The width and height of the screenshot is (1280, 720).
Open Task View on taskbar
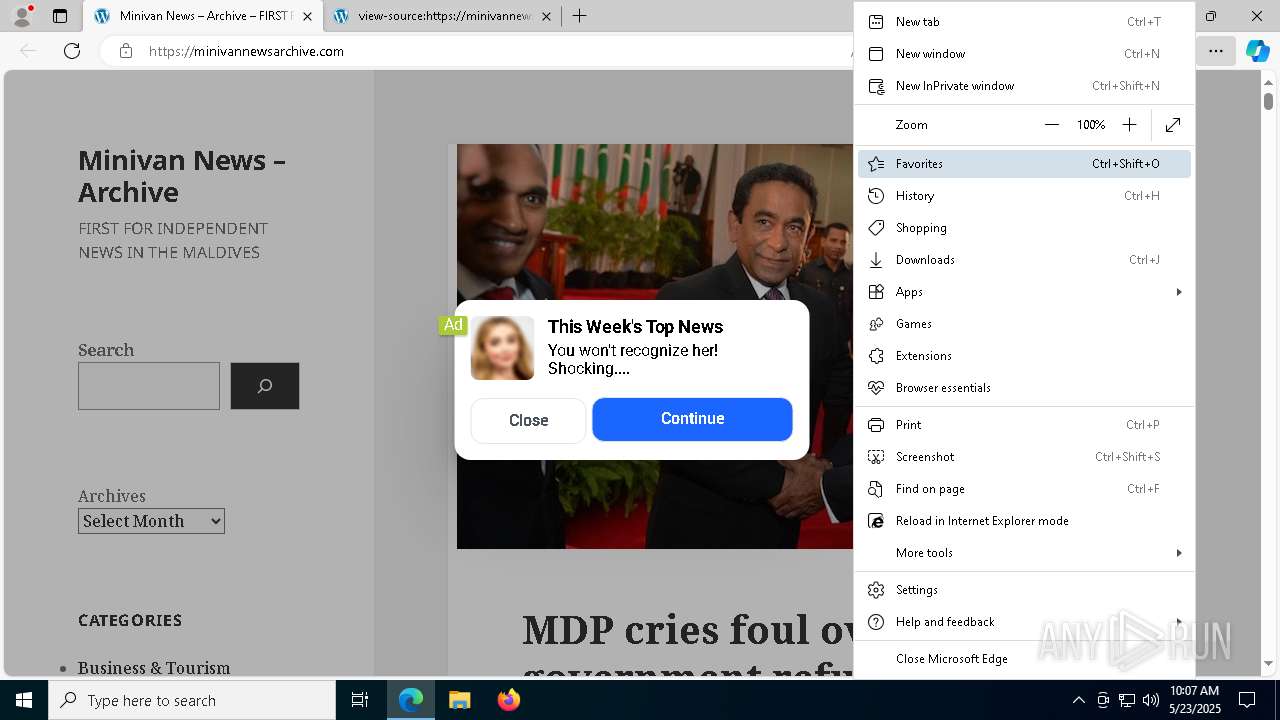(360, 700)
